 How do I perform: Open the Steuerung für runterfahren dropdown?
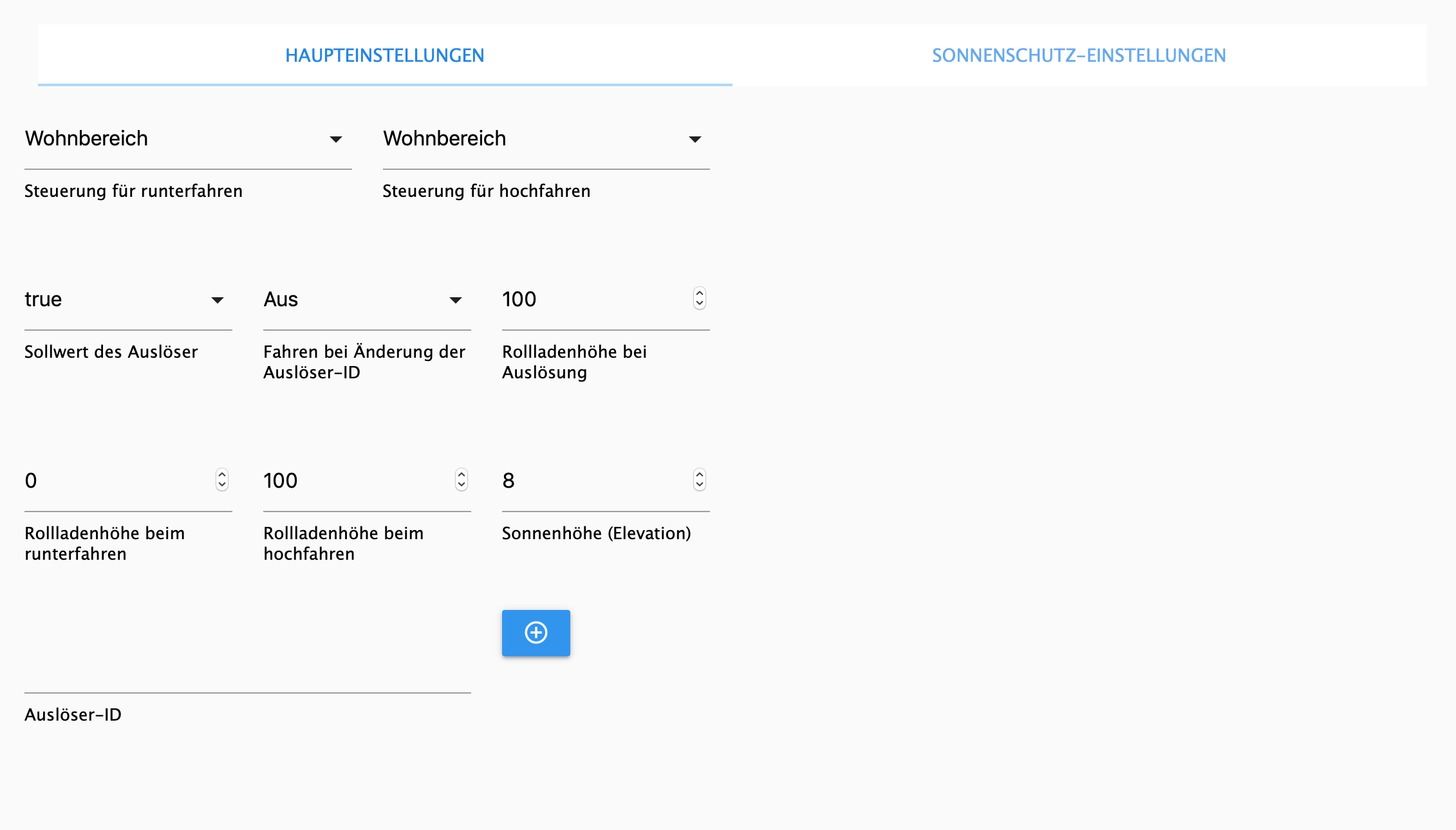187,139
